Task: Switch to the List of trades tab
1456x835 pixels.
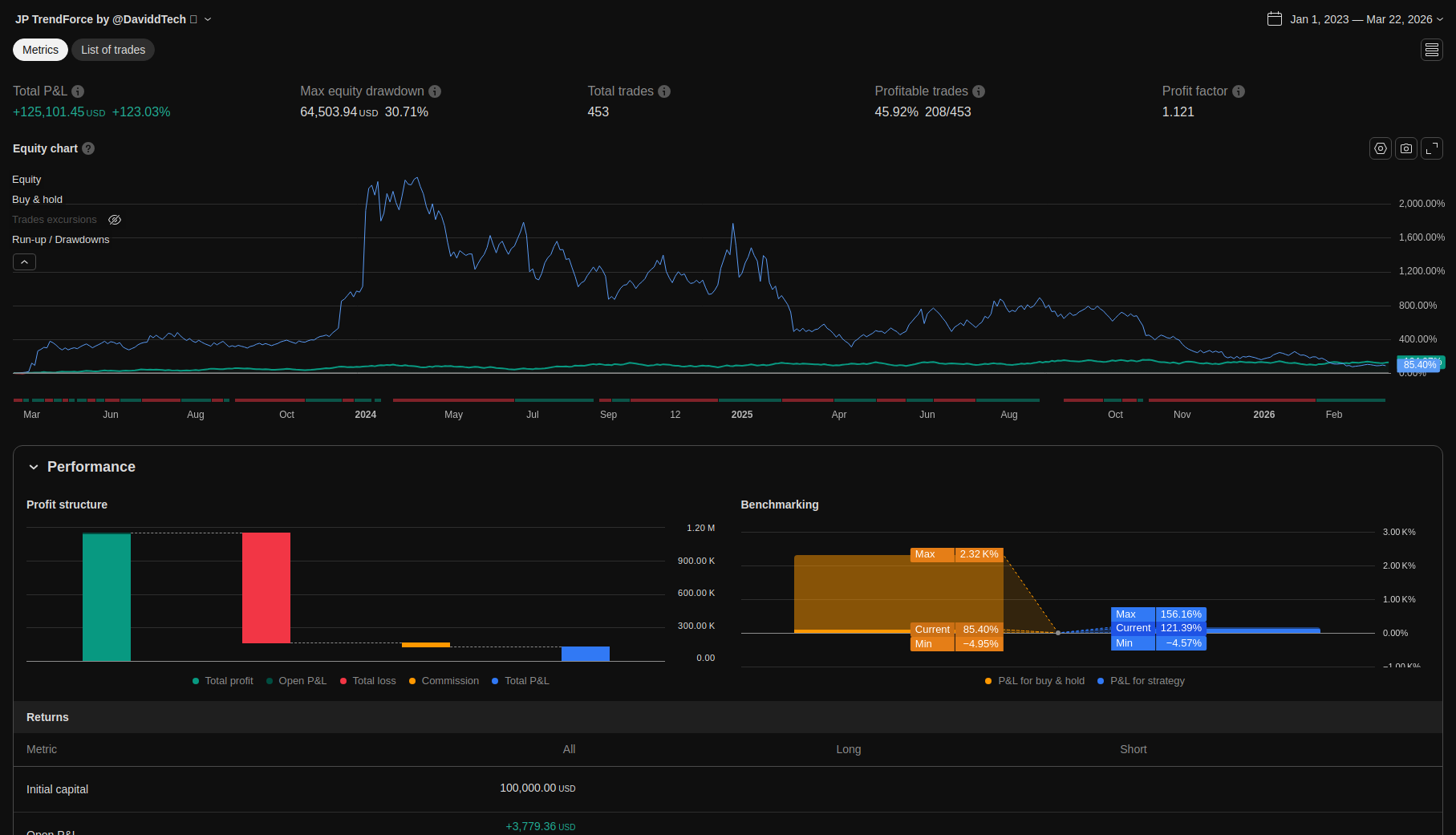Action: tap(113, 50)
